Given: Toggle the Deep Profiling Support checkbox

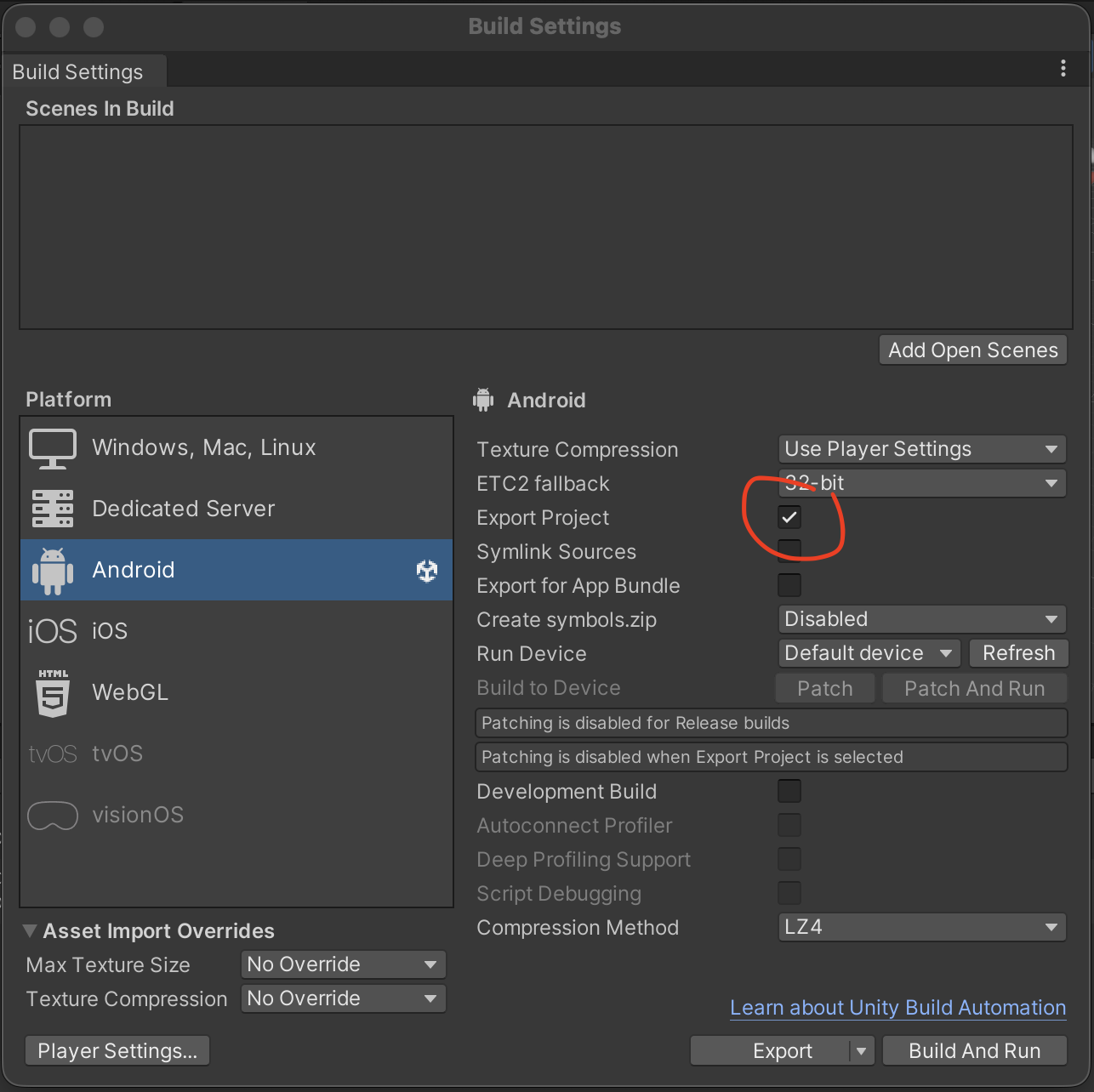Looking at the screenshot, I should click(789, 859).
